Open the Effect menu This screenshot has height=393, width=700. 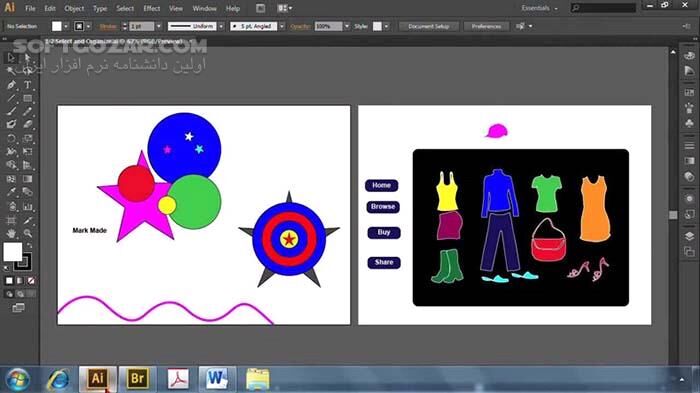(152, 8)
